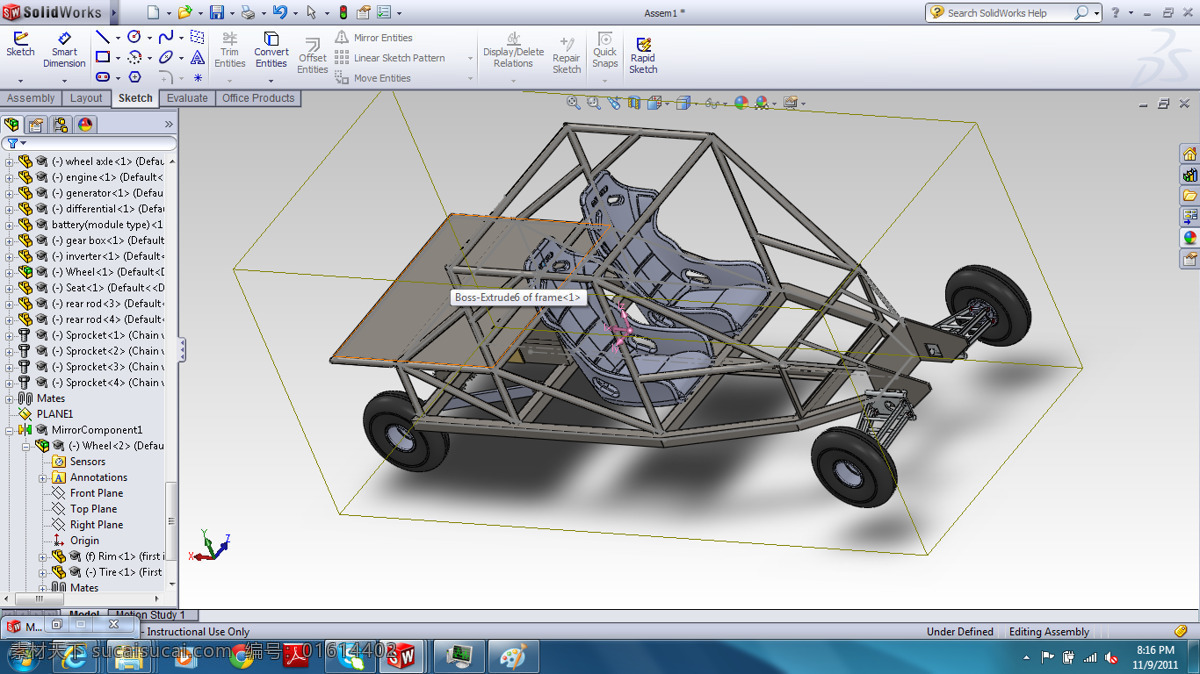1200x674 pixels.
Task: Click the Save icon in the top toolbar
Action: pyautogui.click(x=216, y=13)
